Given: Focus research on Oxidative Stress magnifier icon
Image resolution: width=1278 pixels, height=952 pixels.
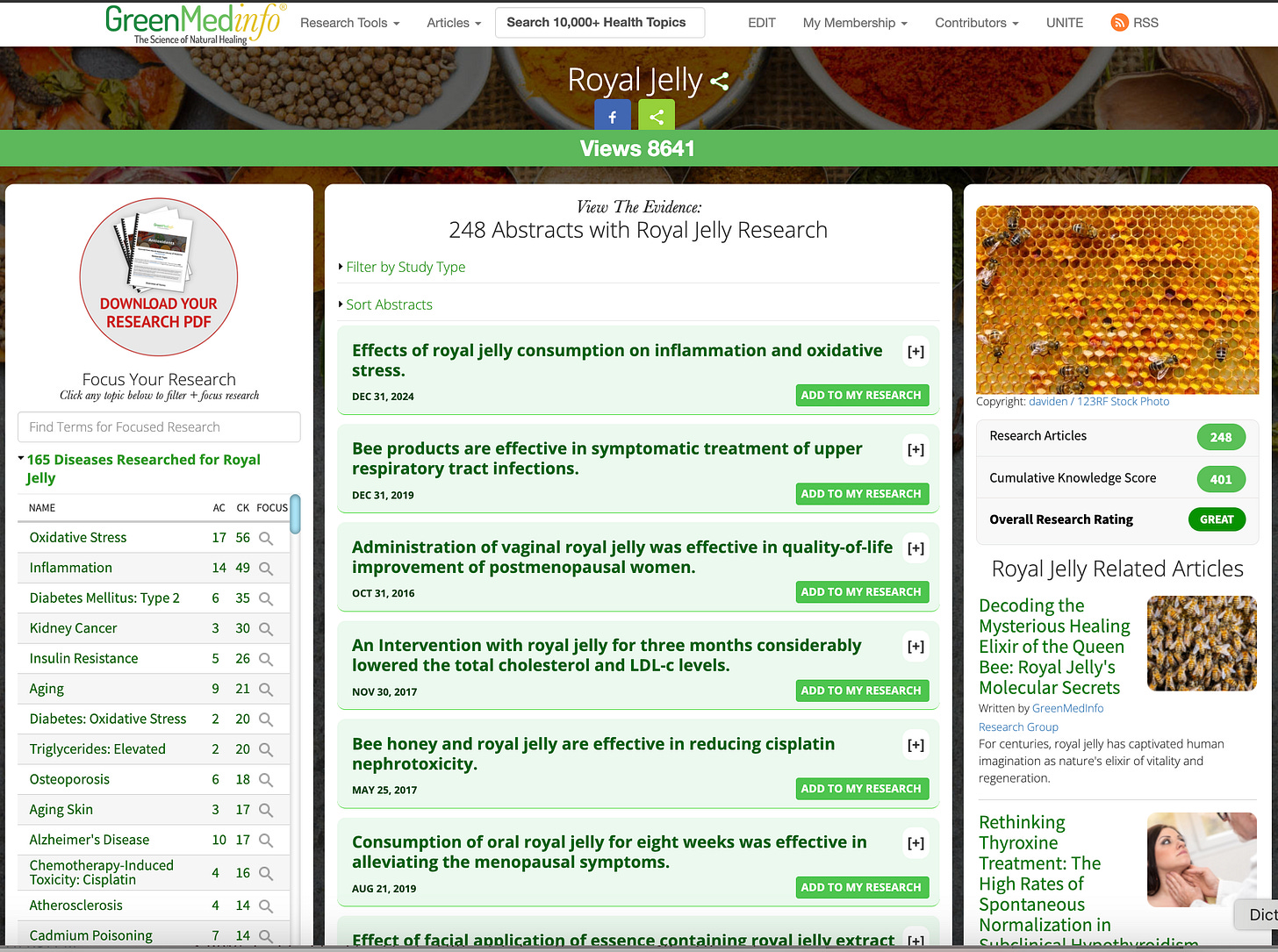Looking at the screenshot, I should (x=266, y=538).
